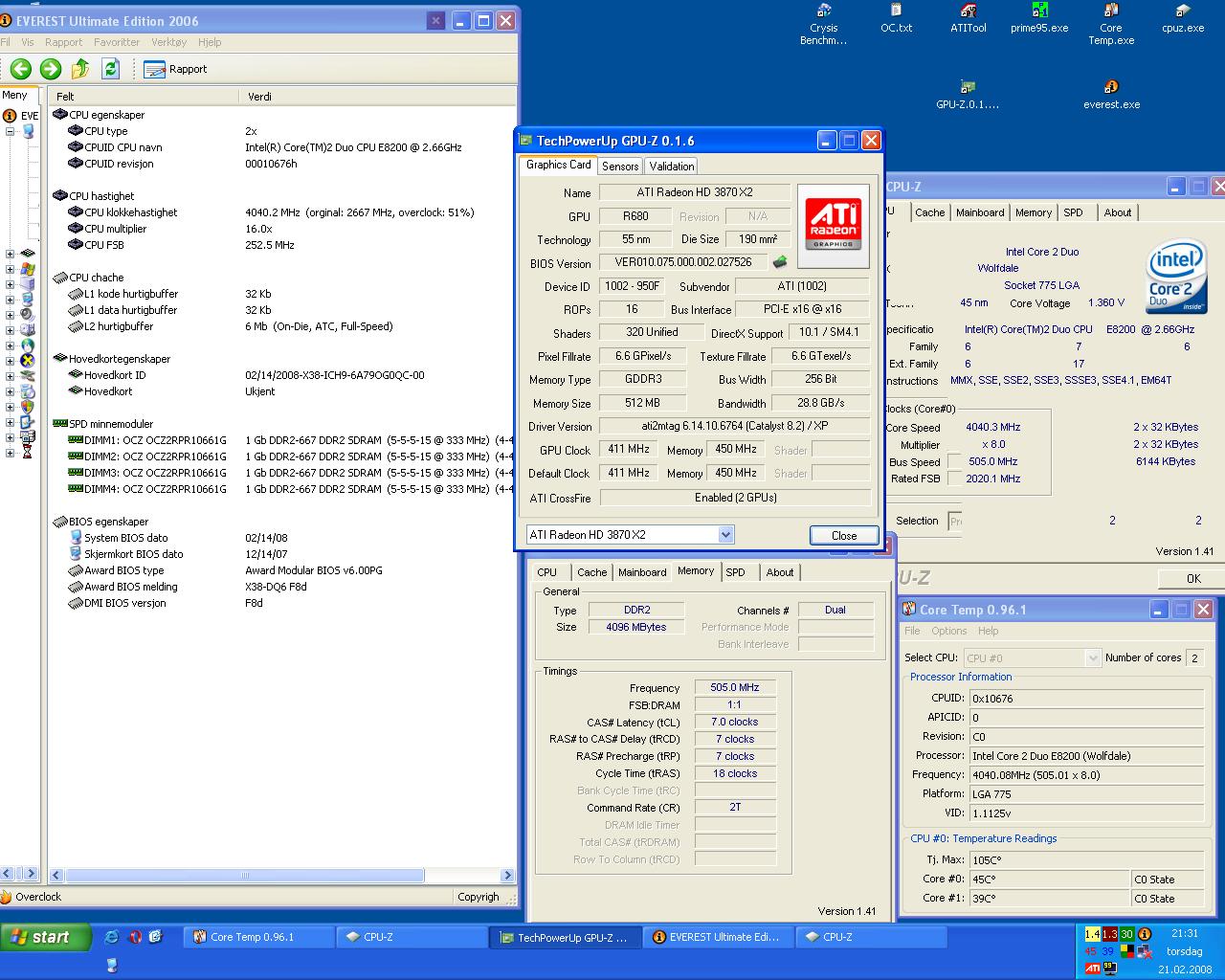Click the BIOS save chip icon in GPU-Z

click(780, 261)
